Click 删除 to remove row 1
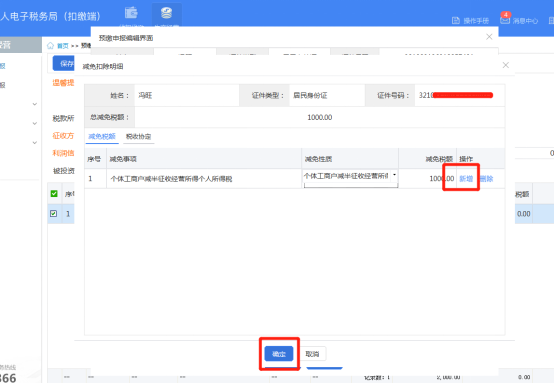 487,179
